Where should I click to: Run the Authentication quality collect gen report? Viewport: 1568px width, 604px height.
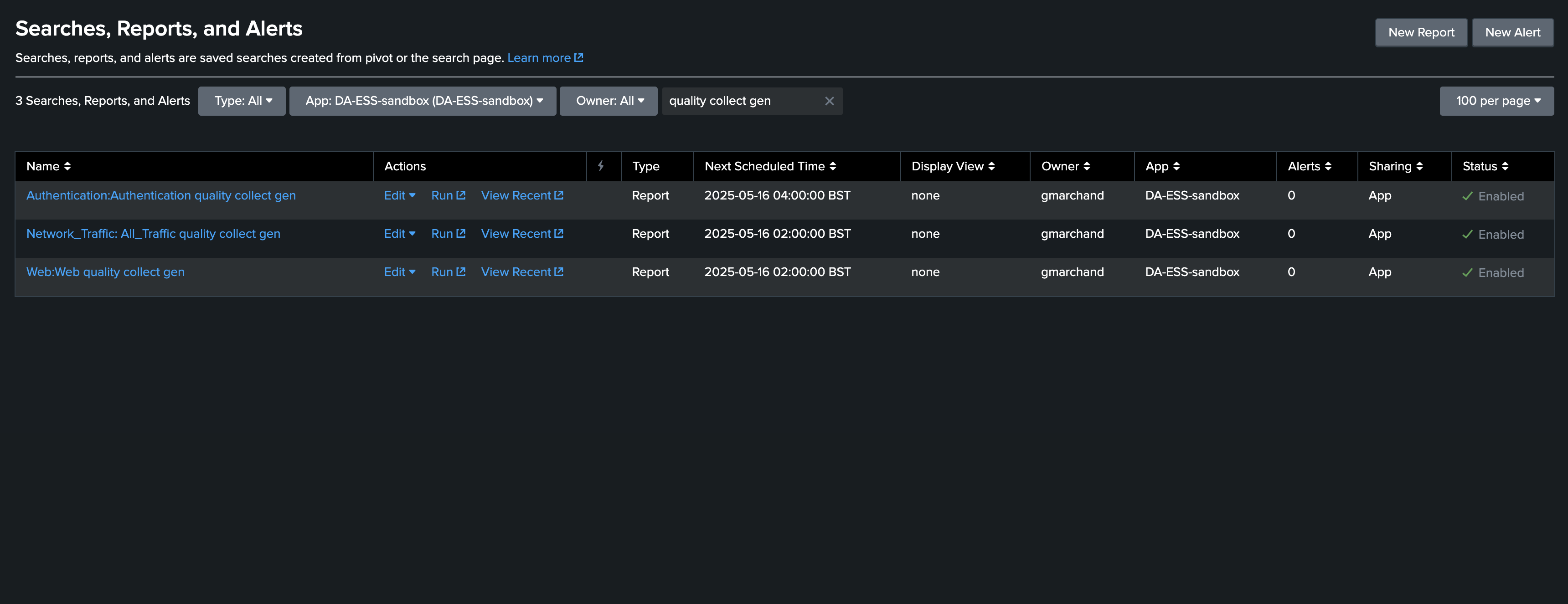448,196
